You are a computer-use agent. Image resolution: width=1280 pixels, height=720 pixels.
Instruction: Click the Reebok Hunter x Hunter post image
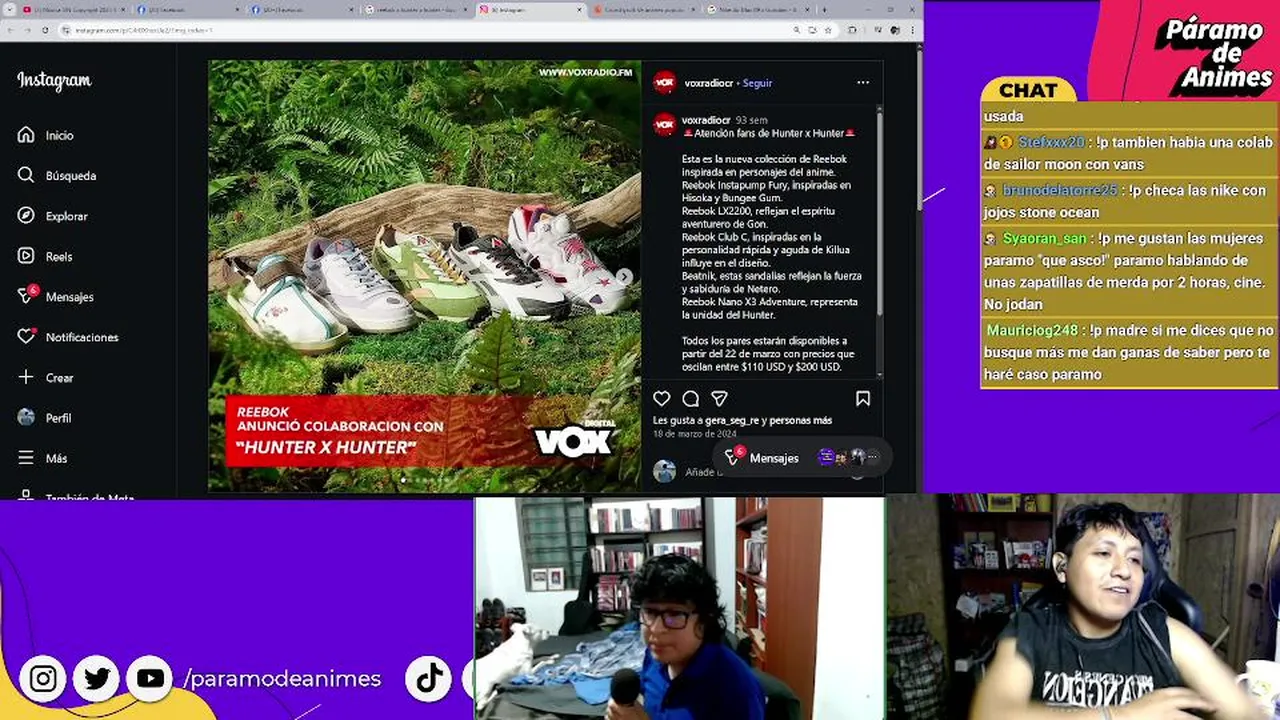424,276
